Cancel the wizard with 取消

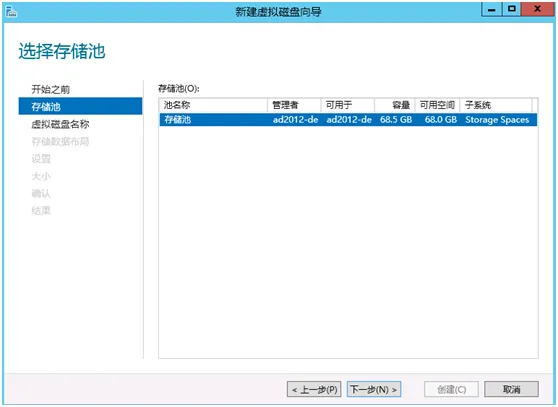tap(511, 389)
